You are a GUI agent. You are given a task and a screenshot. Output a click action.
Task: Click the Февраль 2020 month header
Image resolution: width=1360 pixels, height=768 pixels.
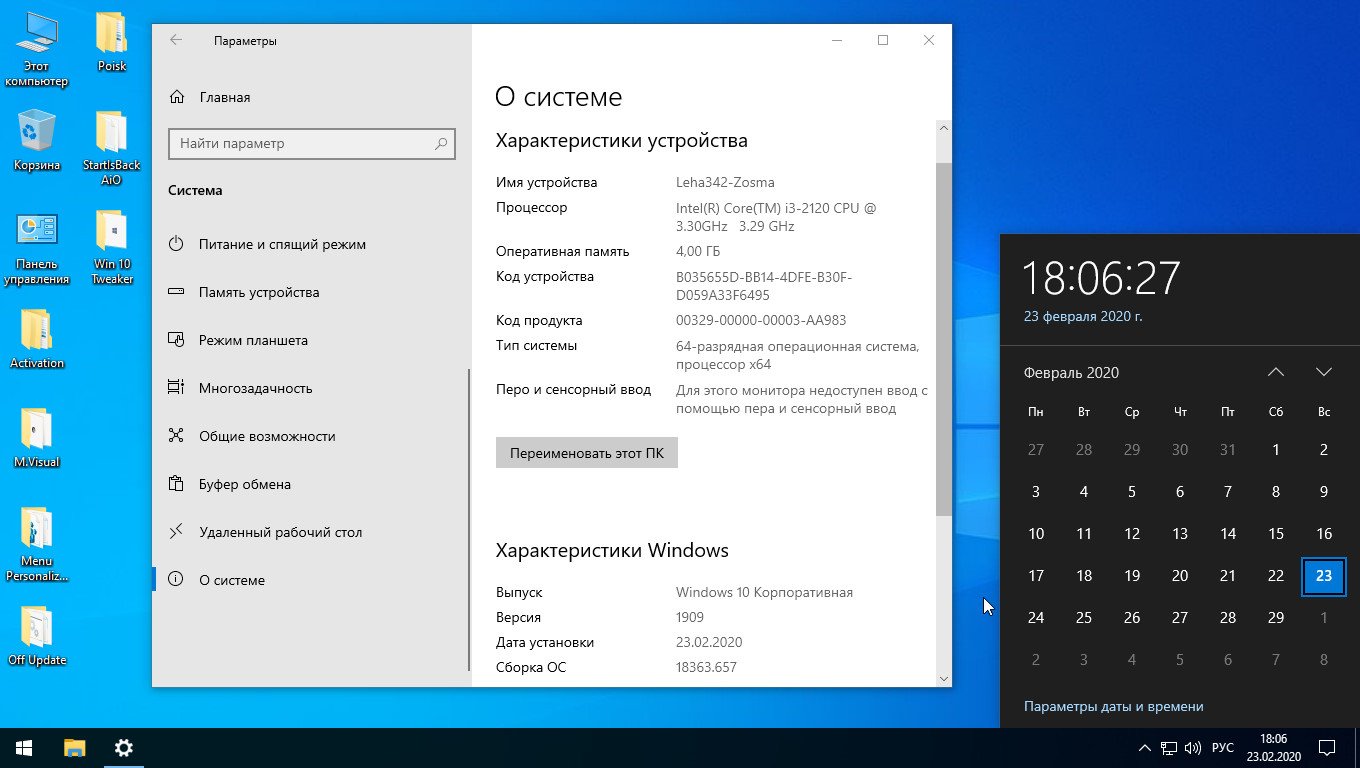(1071, 372)
